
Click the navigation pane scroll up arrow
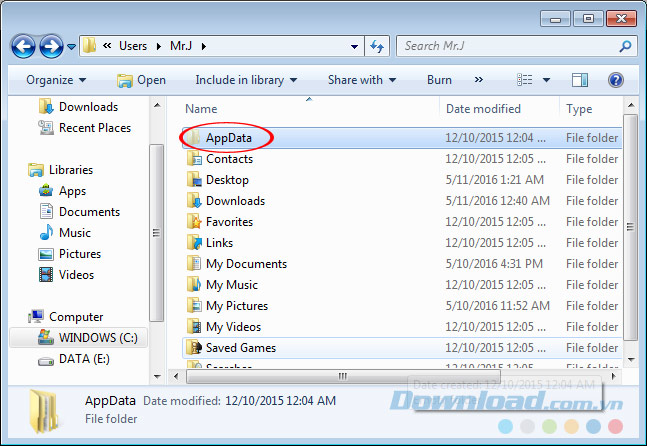coord(157,106)
